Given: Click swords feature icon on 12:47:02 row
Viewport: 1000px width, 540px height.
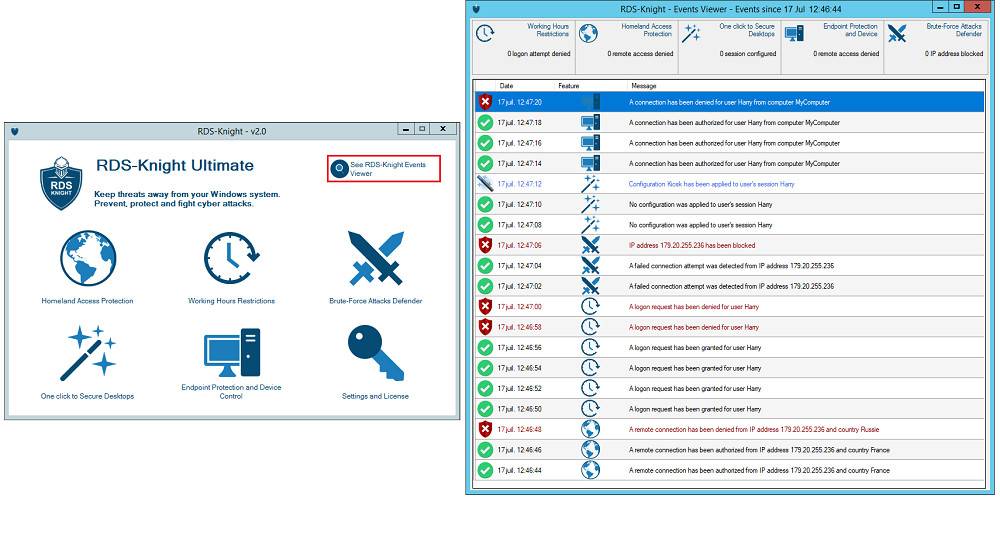Looking at the screenshot, I should pos(591,286).
